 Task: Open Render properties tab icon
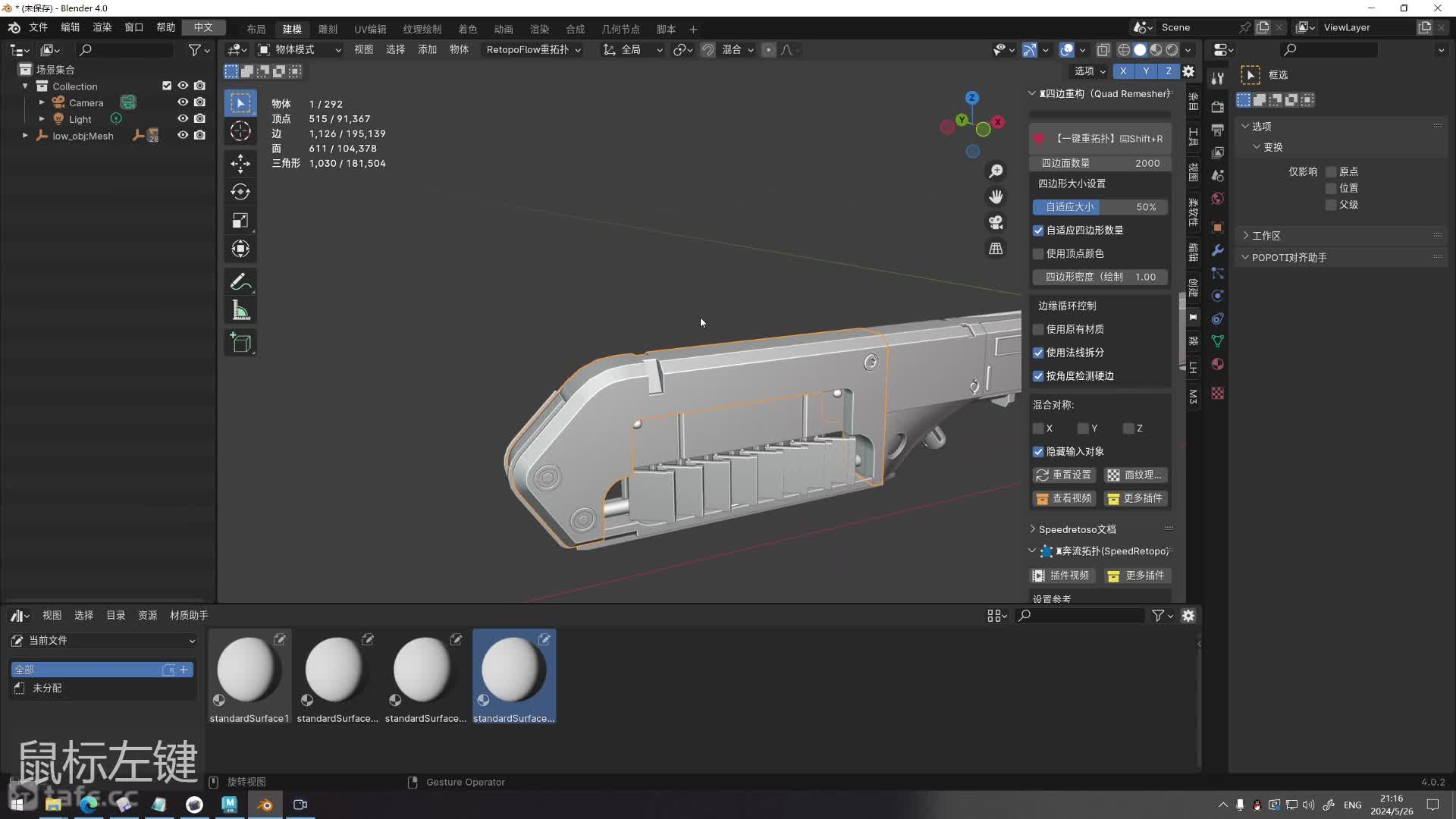click(x=1218, y=106)
